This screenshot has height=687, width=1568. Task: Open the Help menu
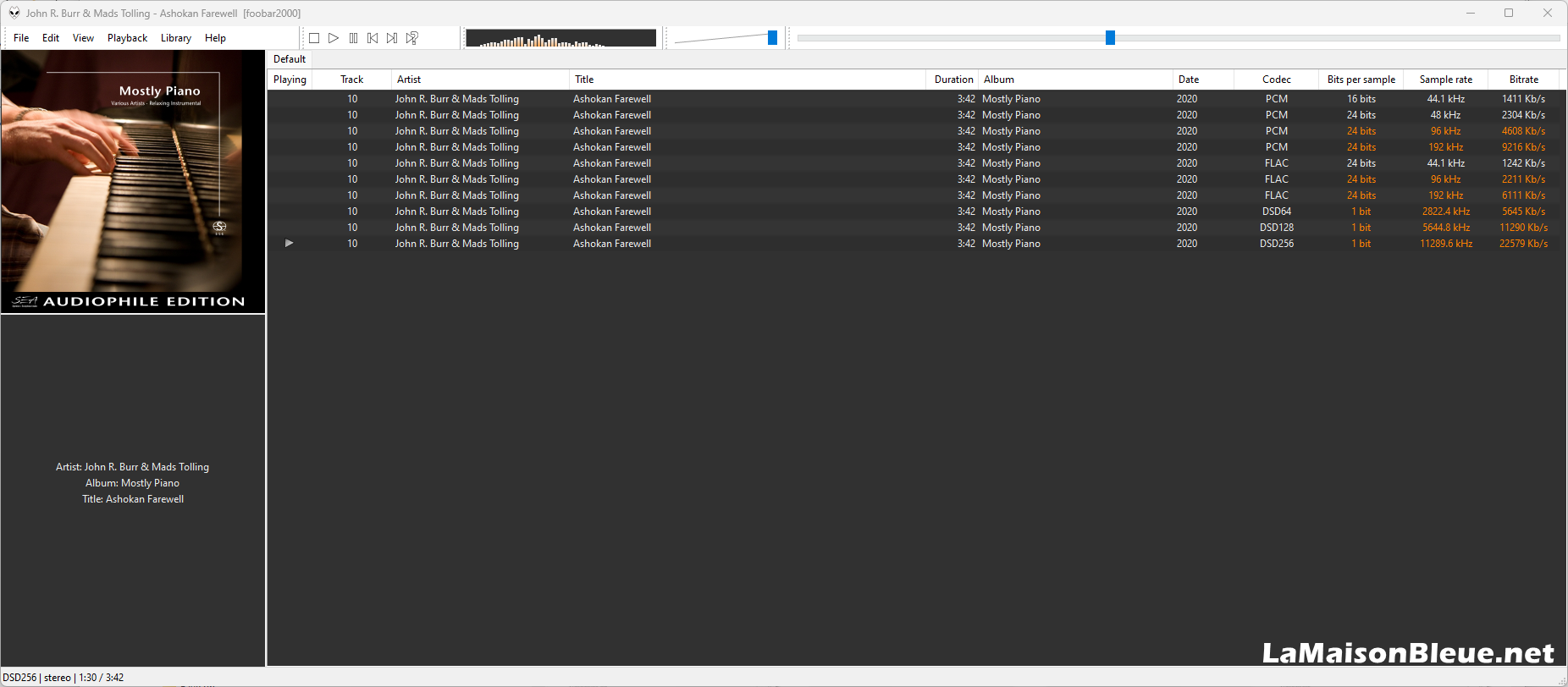pos(215,38)
